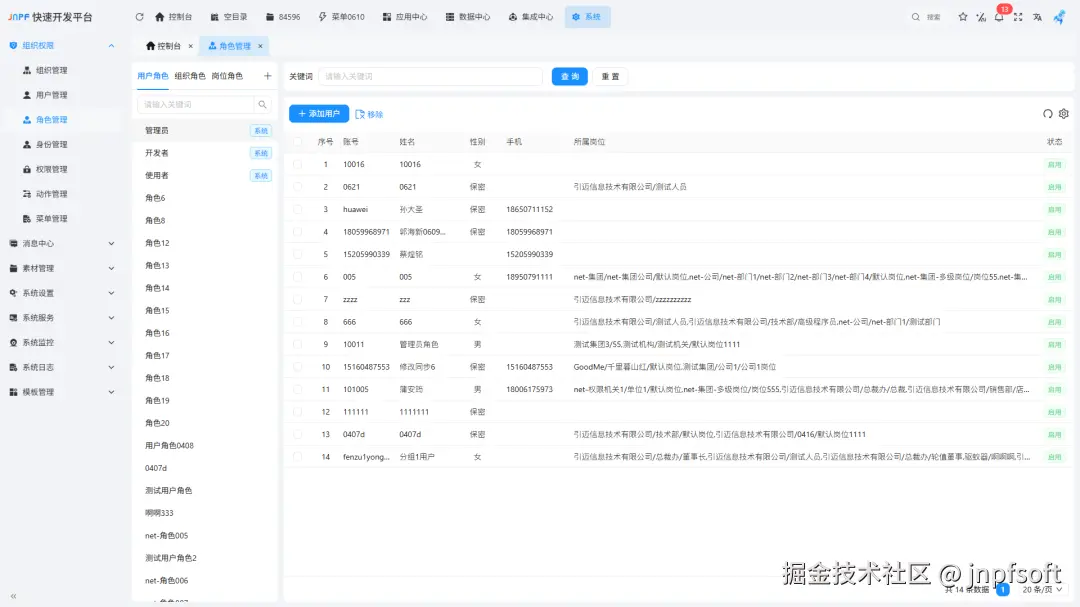Click the favorites star icon in top bar

tap(963, 17)
